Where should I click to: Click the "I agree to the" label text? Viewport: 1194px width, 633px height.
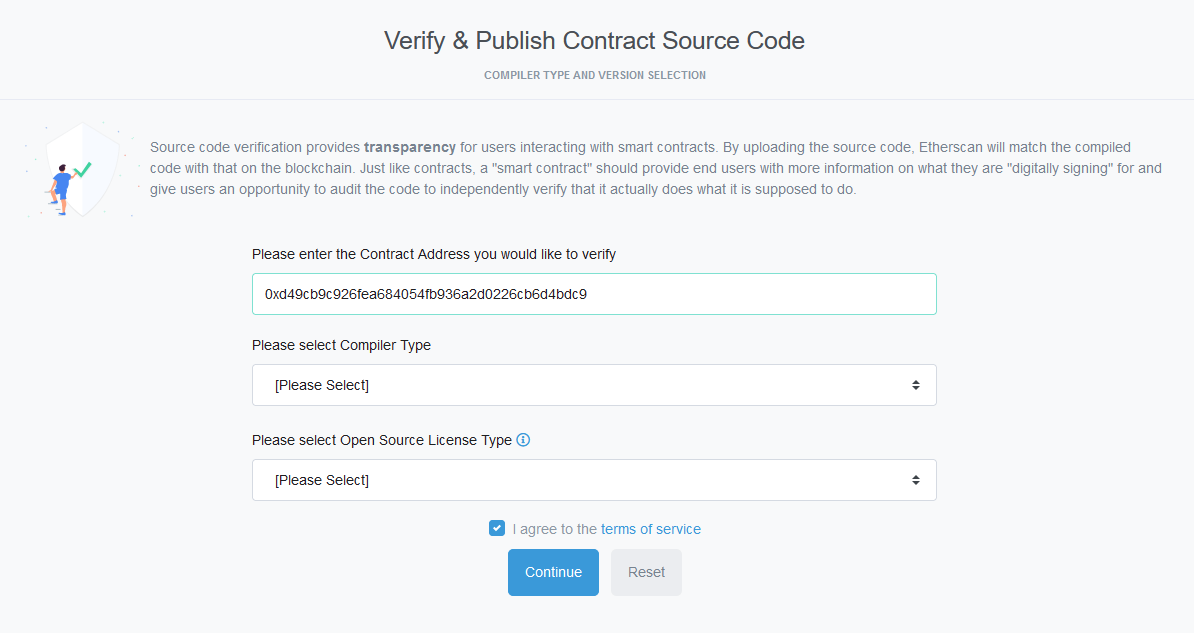[554, 529]
